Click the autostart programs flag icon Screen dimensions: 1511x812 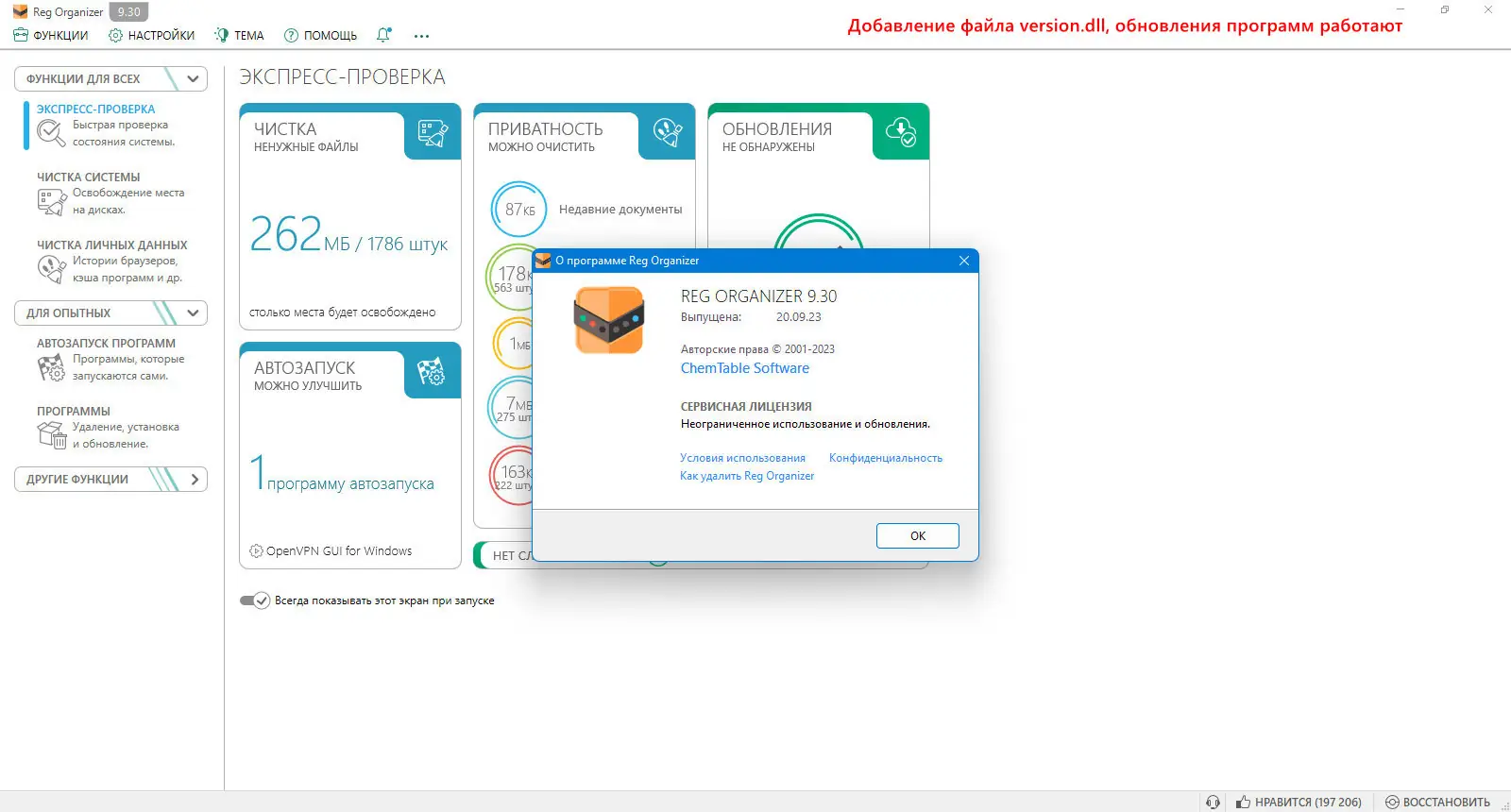click(x=51, y=368)
